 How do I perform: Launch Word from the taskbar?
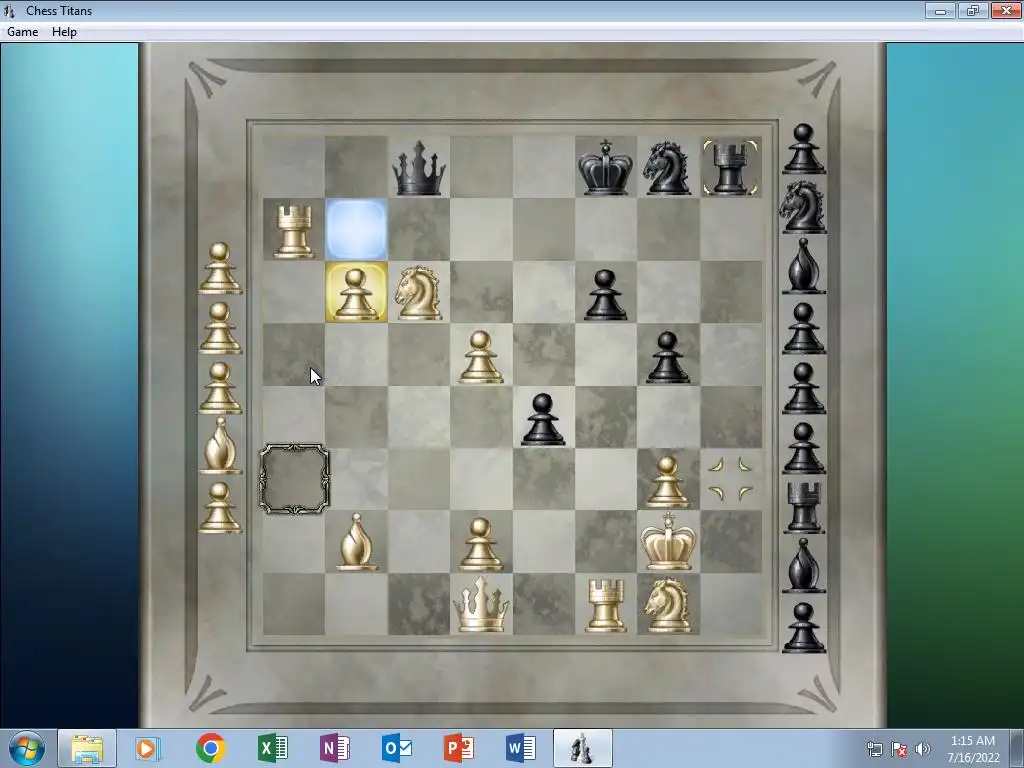[520, 748]
